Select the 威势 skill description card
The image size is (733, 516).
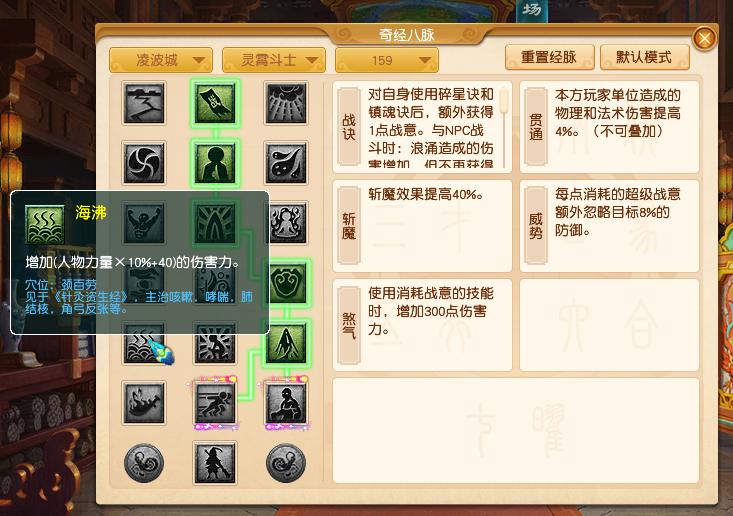point(609,226)
